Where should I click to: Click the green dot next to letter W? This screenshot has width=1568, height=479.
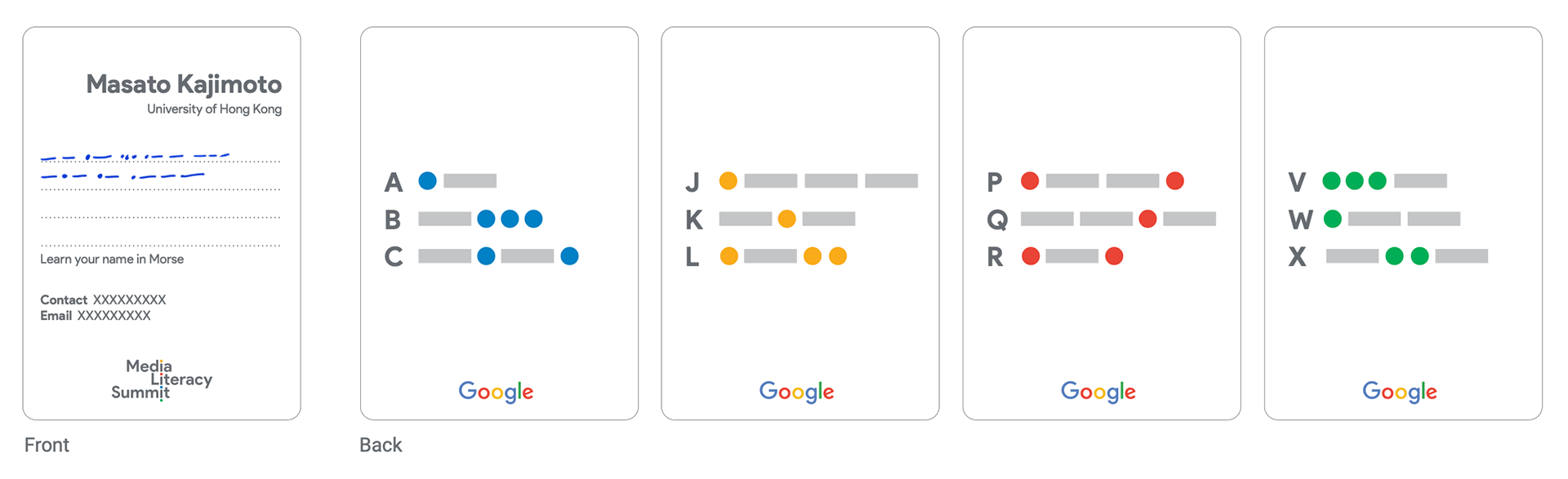[x=1332, y=219]
